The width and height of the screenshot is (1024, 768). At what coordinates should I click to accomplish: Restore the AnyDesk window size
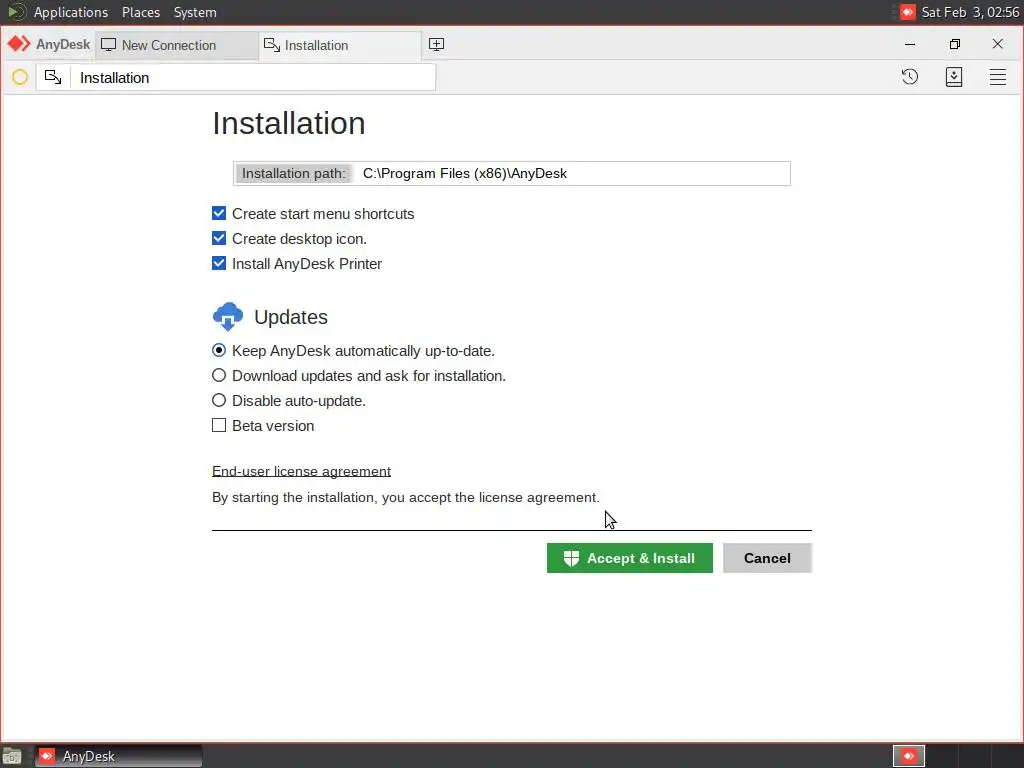coord(955,44)
